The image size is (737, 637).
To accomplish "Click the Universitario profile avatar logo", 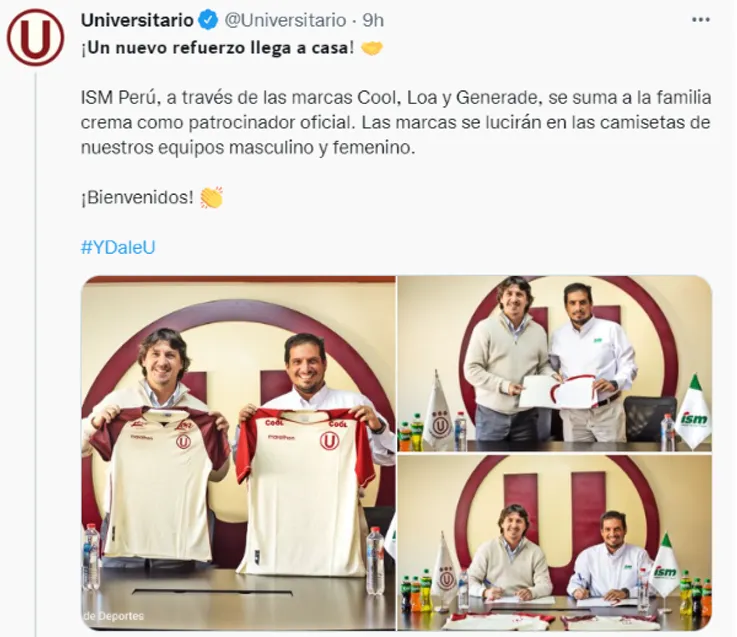I will [35, 37].
